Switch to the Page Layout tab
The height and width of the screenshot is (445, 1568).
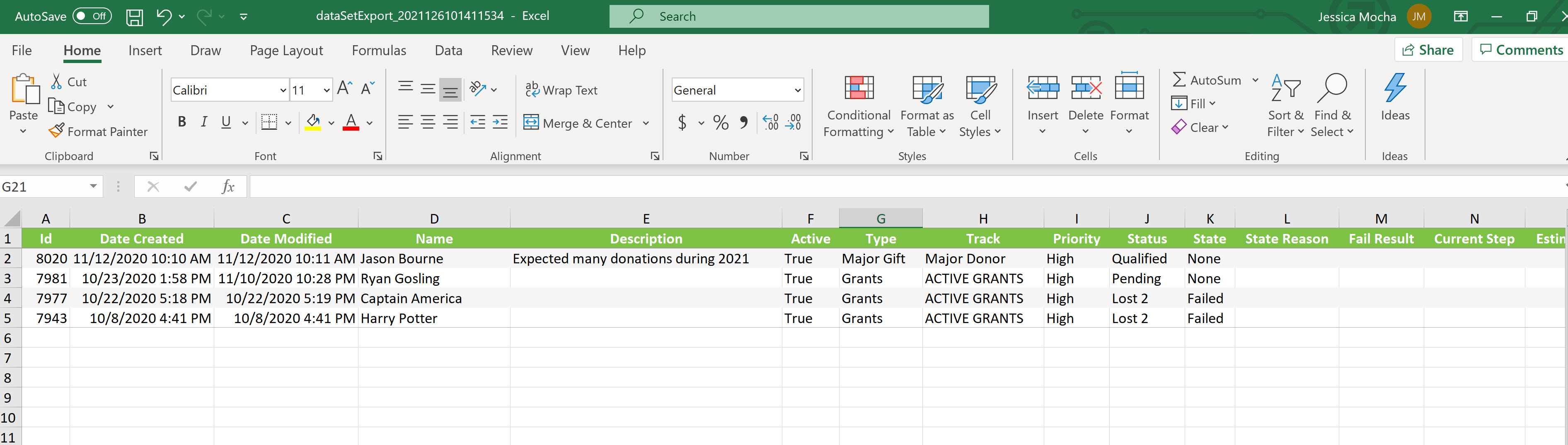(x=286, y=51)
